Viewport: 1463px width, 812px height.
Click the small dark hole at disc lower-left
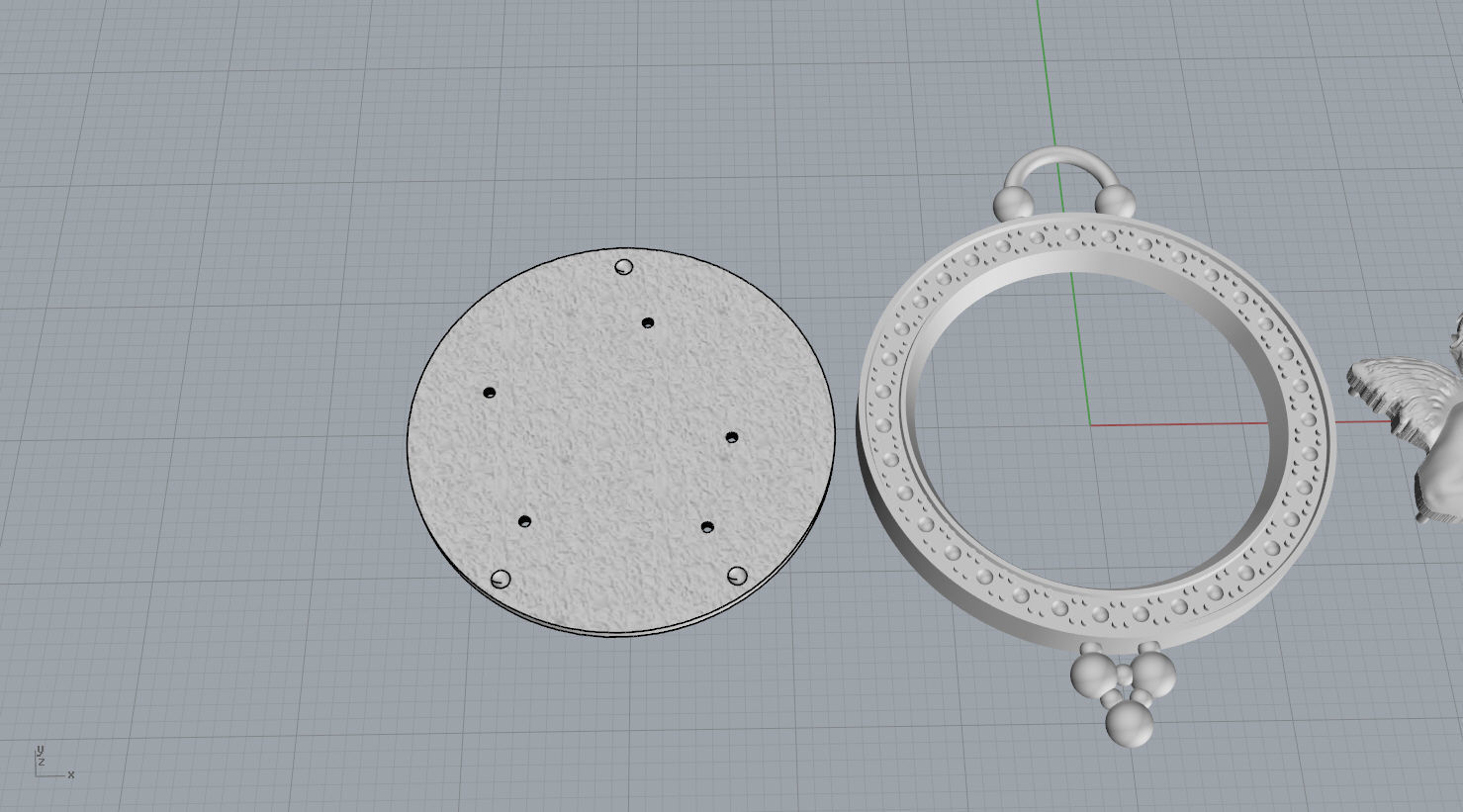524,521
